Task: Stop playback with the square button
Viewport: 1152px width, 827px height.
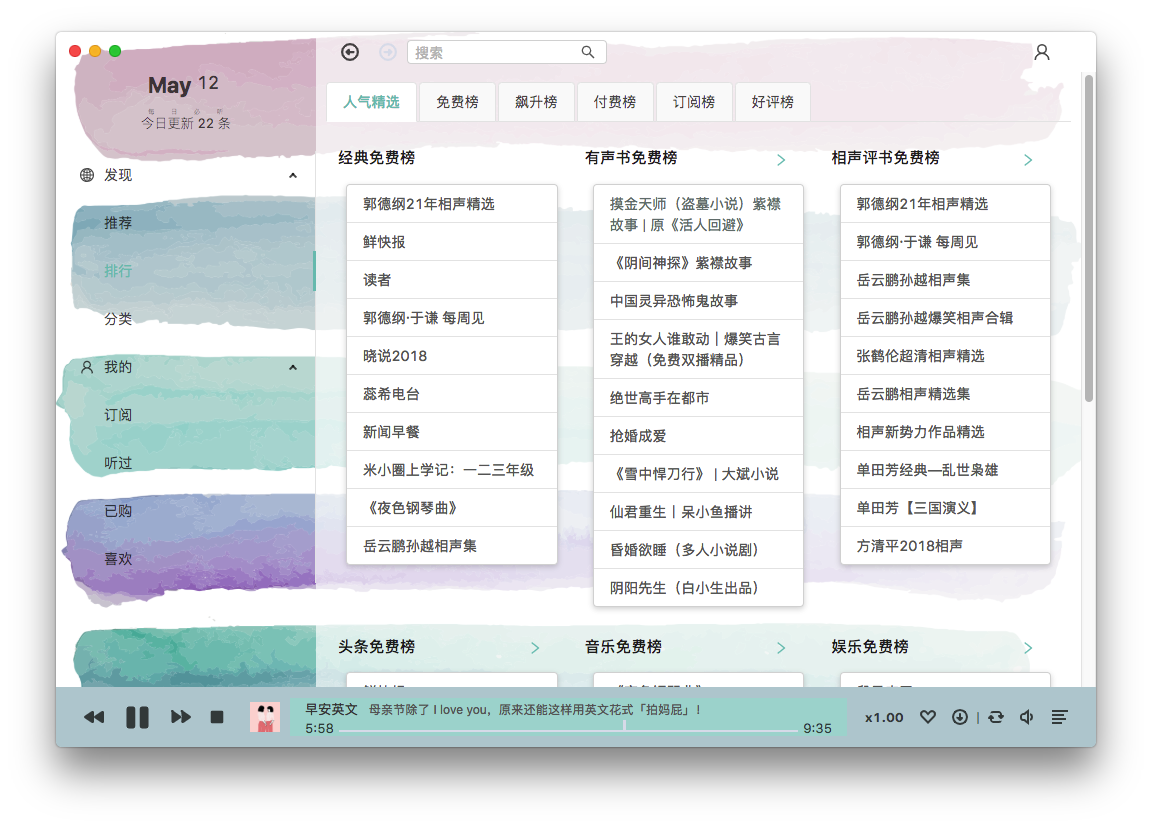Action: click(x=217, y=717)
